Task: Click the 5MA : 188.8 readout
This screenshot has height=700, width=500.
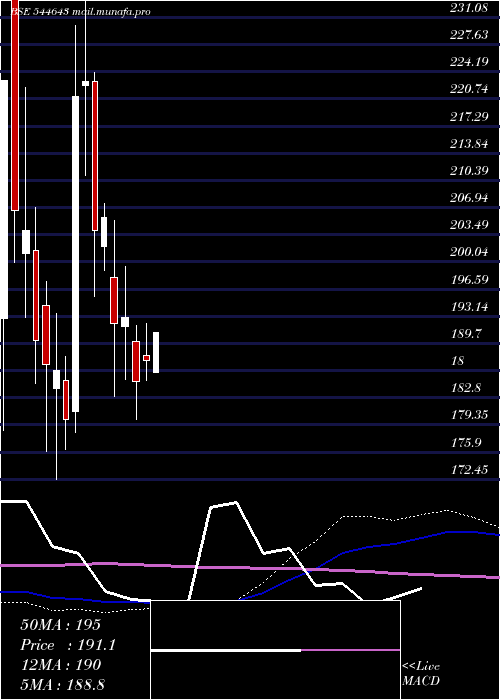Action: click(x=62, y=684)
